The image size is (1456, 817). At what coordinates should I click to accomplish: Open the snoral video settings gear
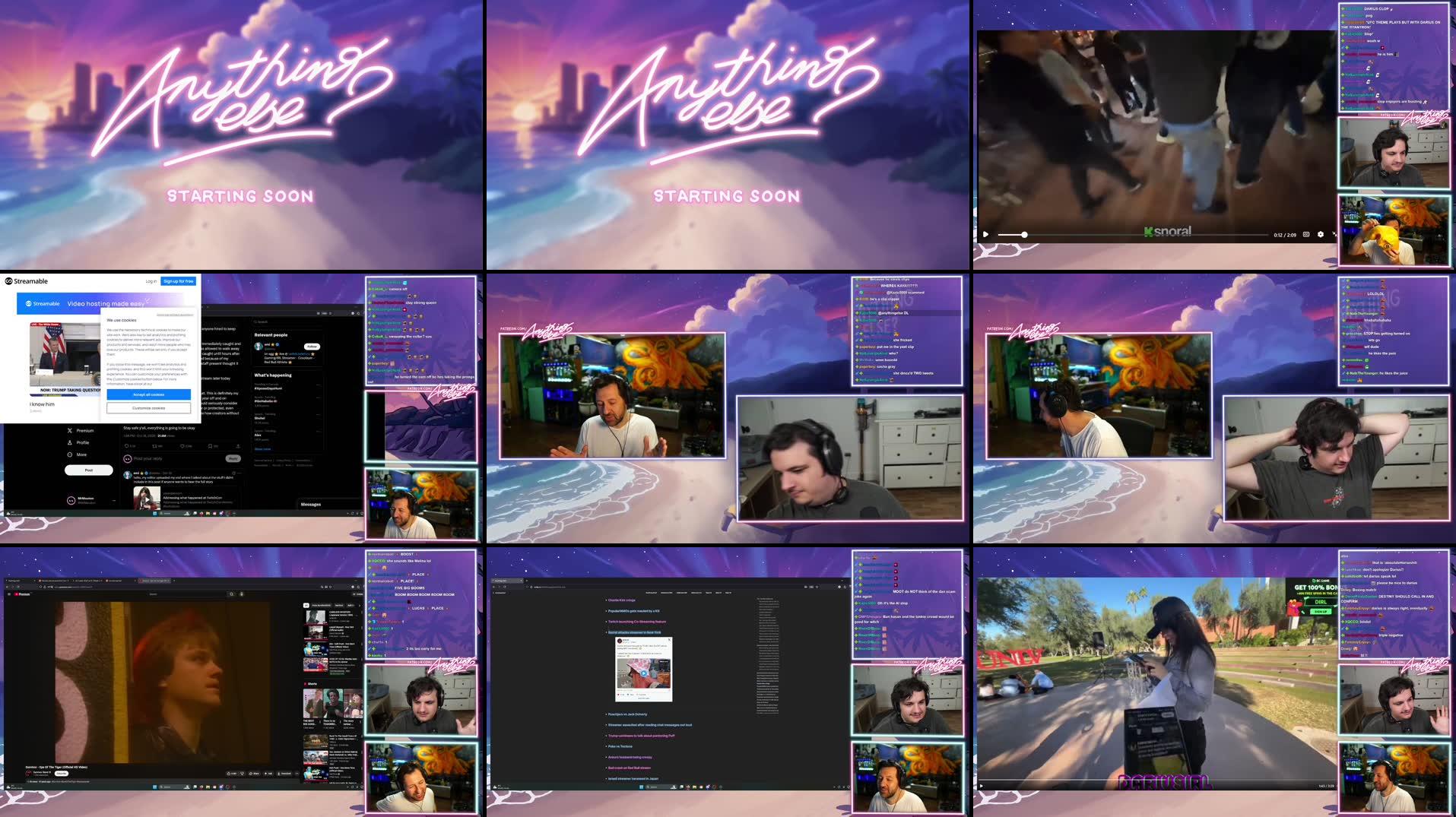point(1320,234)
